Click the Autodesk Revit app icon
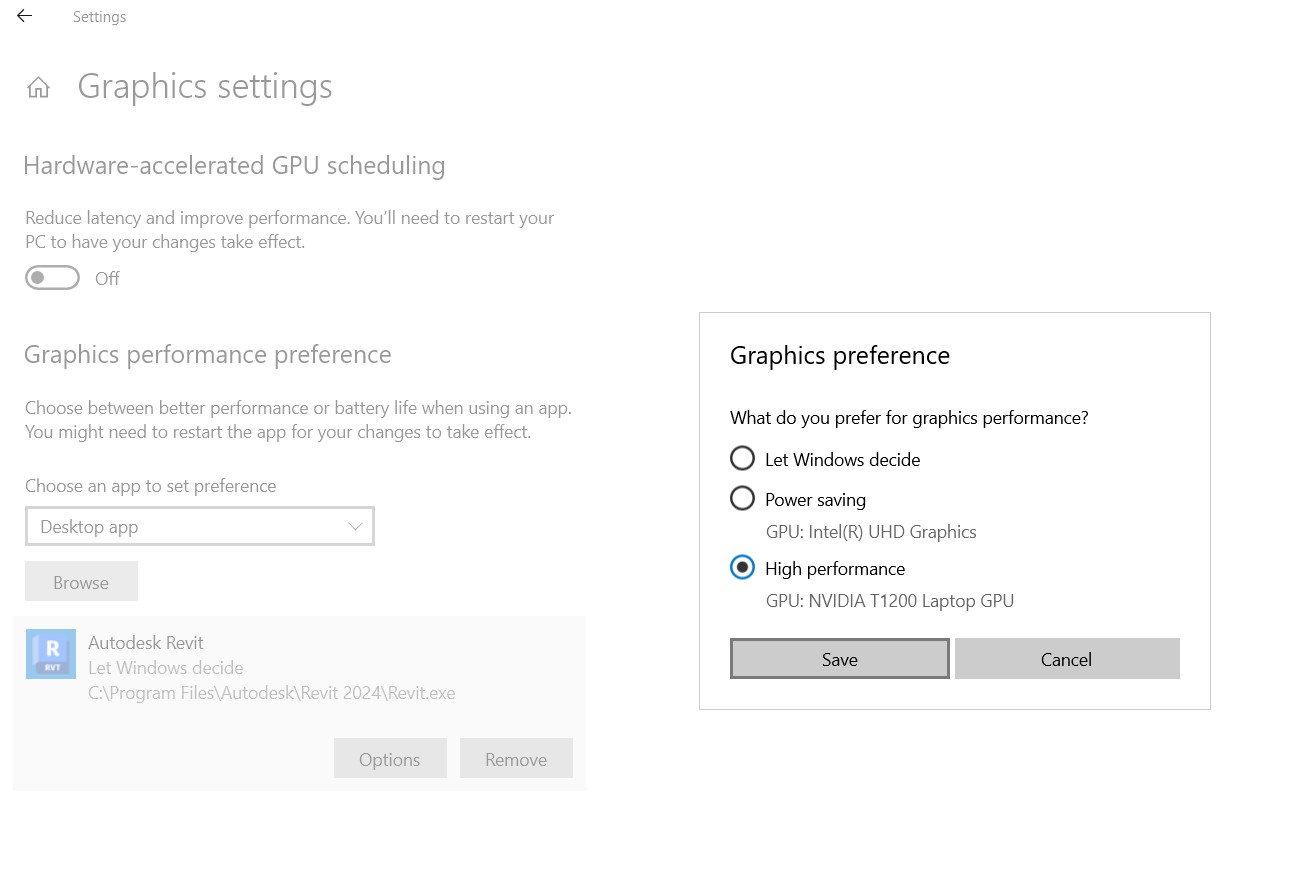 click(51, 655)
